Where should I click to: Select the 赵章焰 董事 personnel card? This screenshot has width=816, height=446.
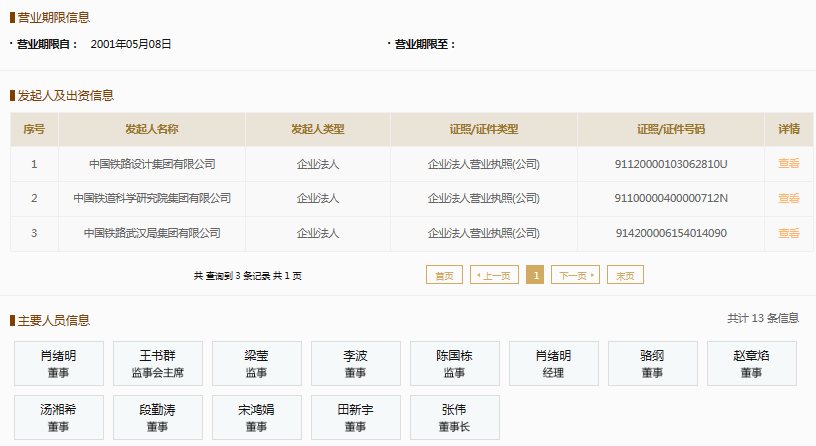(x=751, y=363)
